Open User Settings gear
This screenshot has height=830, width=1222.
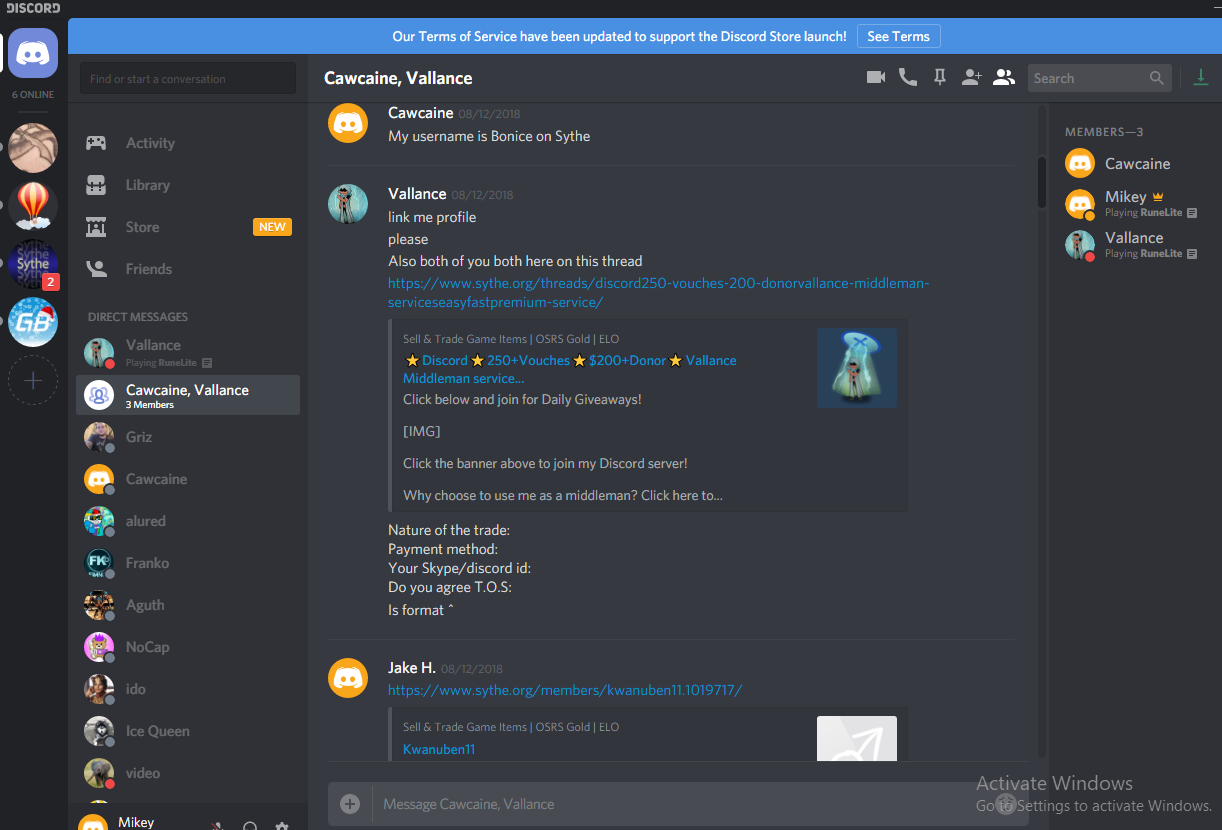[x=282, y=826]
